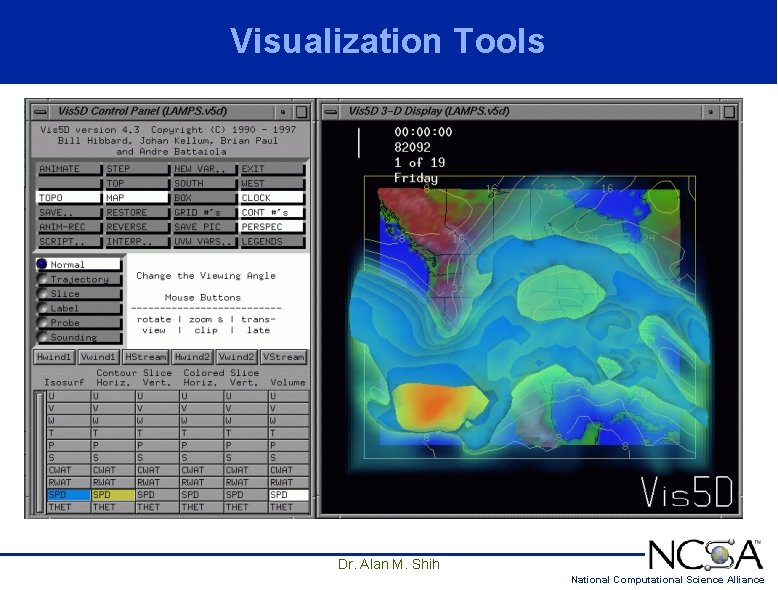The image size is (778, 590).
Task: Switch to TOP view
Action: pyautogui.click(x=136, y=184)
